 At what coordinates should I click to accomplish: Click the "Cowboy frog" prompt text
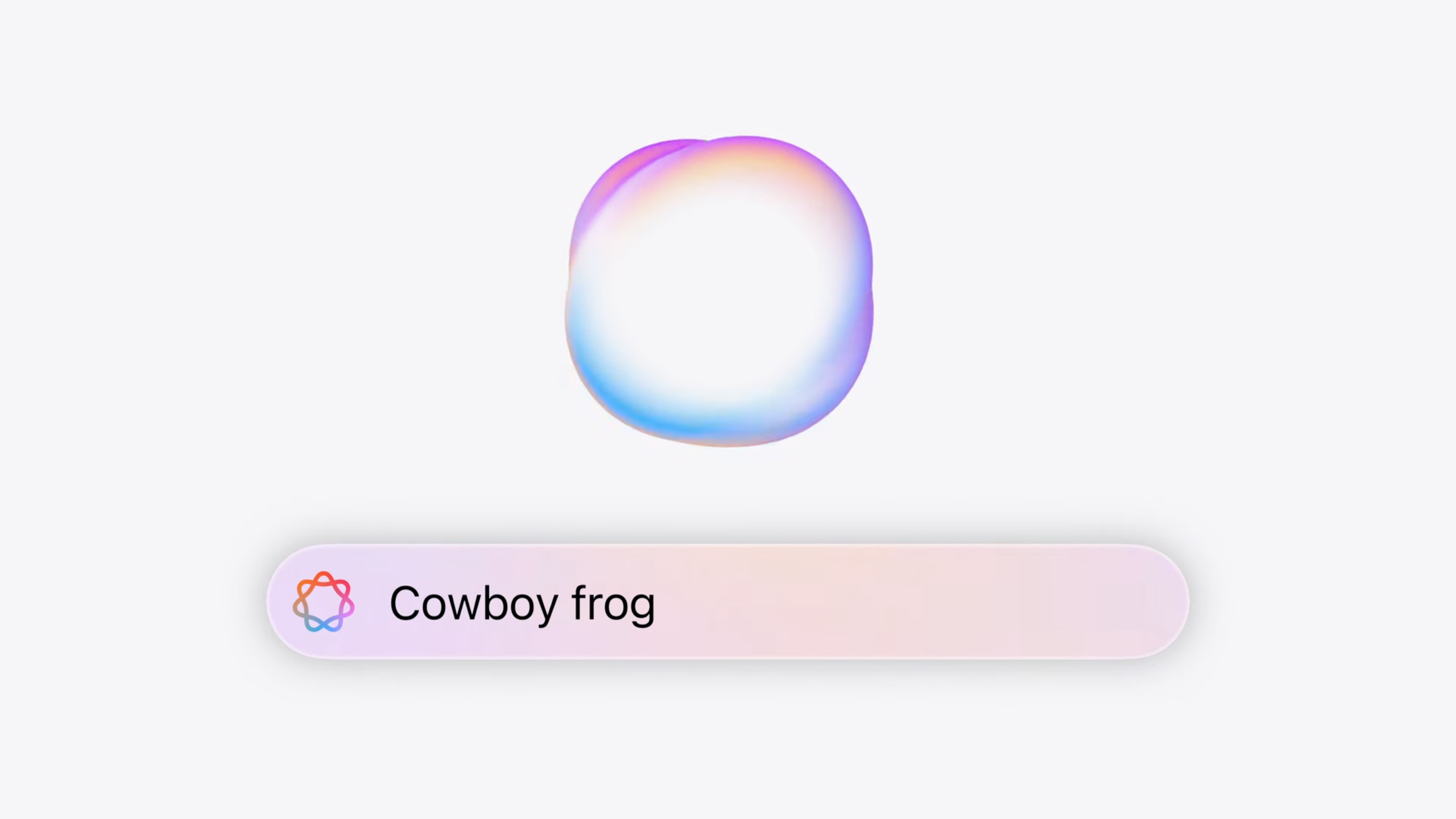522,604
